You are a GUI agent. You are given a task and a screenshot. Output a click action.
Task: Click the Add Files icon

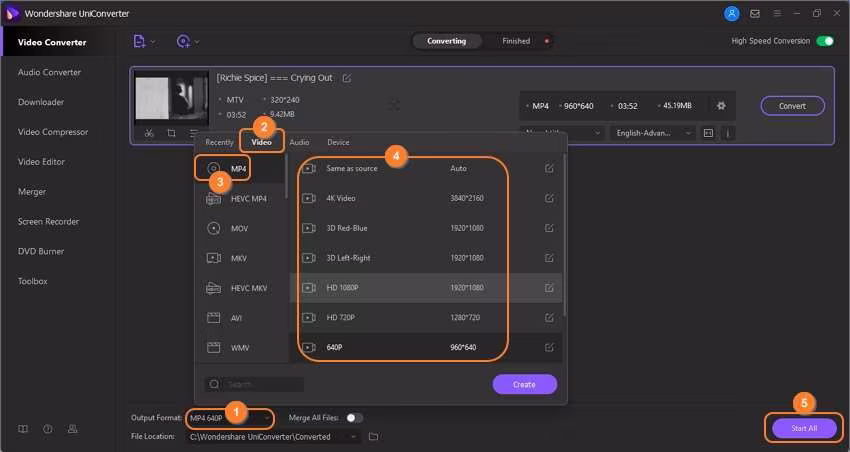click(139, 41)
